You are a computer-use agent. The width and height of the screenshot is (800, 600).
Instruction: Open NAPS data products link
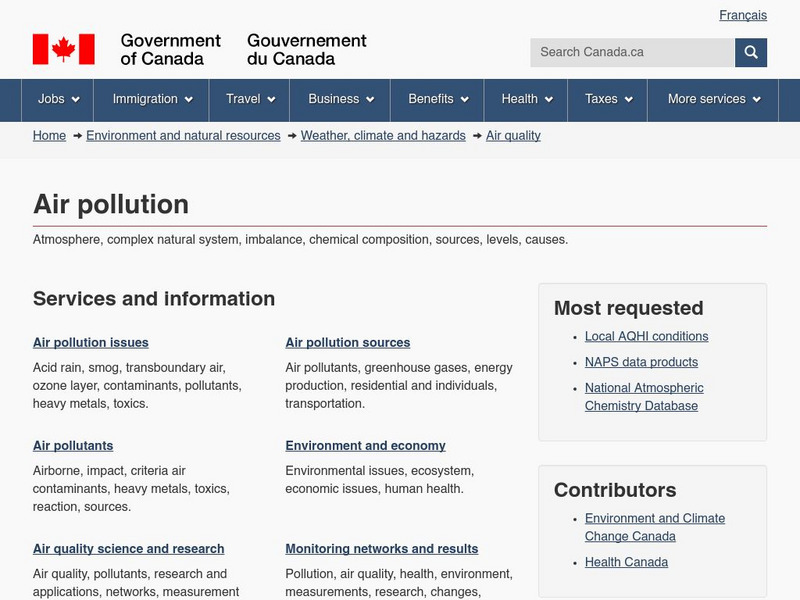tap(641, 362)
